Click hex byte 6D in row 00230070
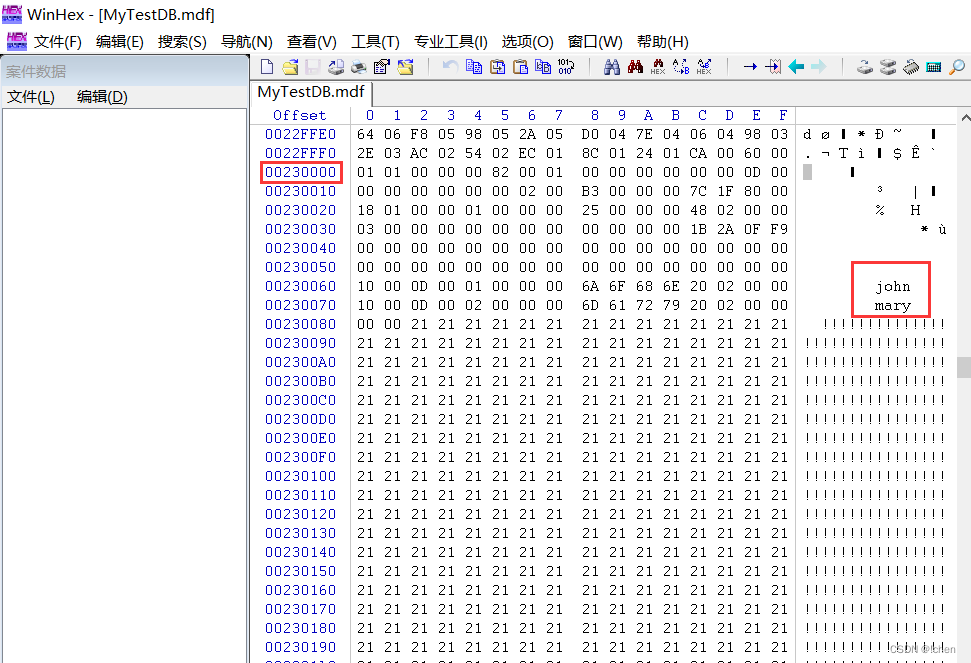Image resolution: width=971 pixels, height=663 pixels. pyautogui.click(x=590, y=305)
